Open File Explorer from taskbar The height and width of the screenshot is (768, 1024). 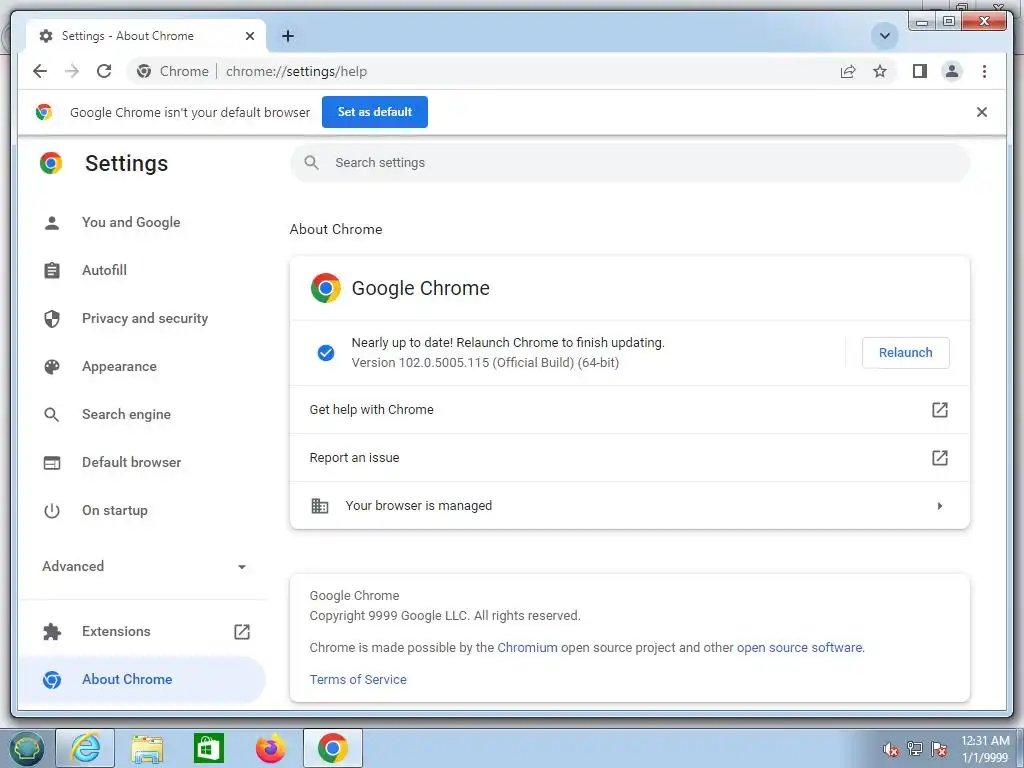147,748
